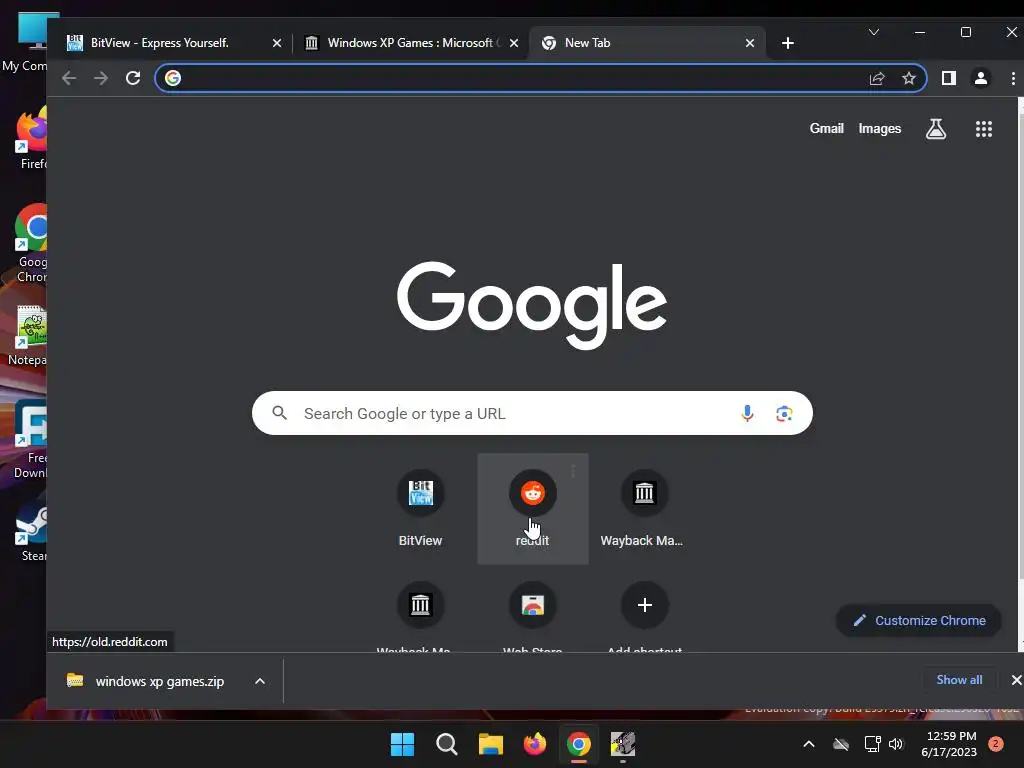Select Free Download Manager desktop shortcut
The width and height of the screenshot is (1024, 768).
(x=30, y=439)
